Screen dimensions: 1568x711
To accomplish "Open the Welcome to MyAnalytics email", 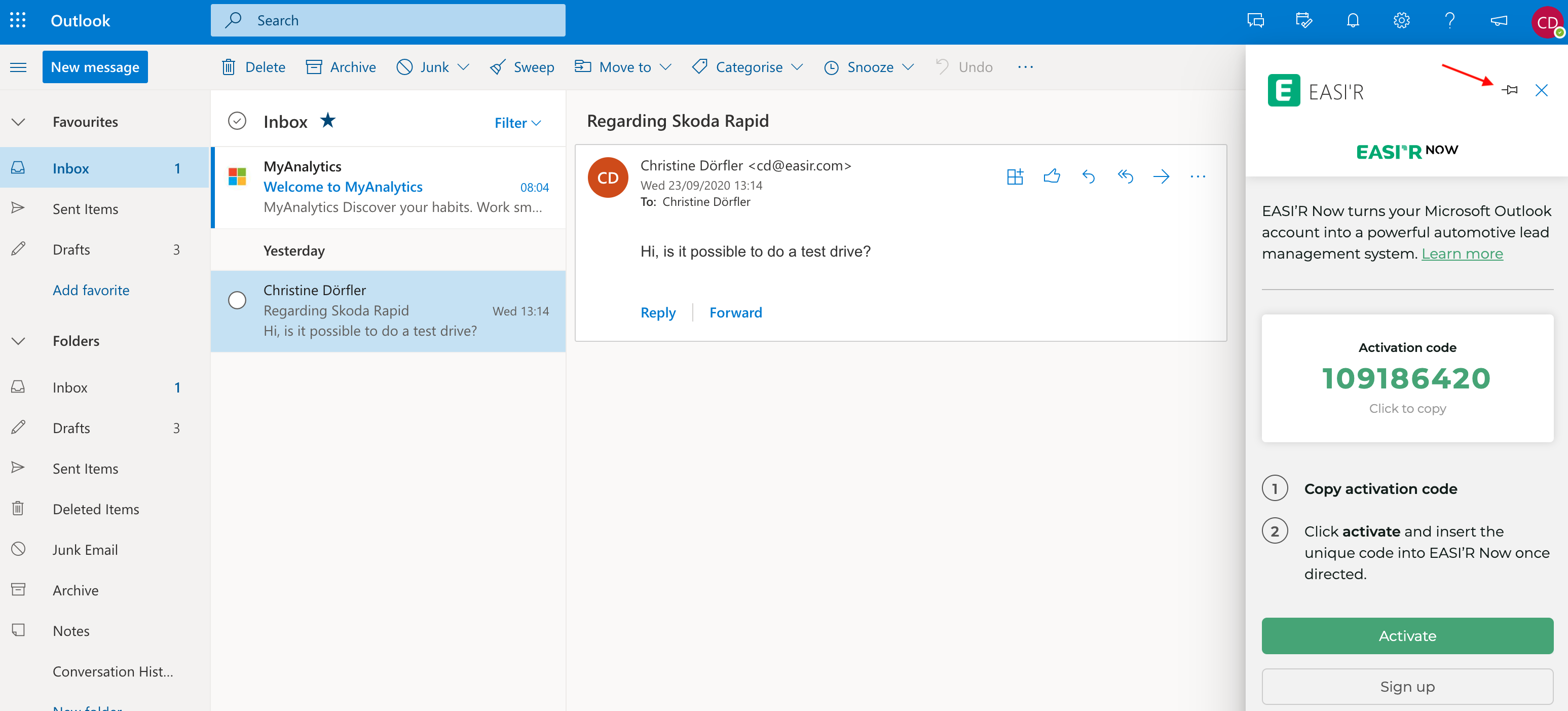I will (x=388, y=187).
